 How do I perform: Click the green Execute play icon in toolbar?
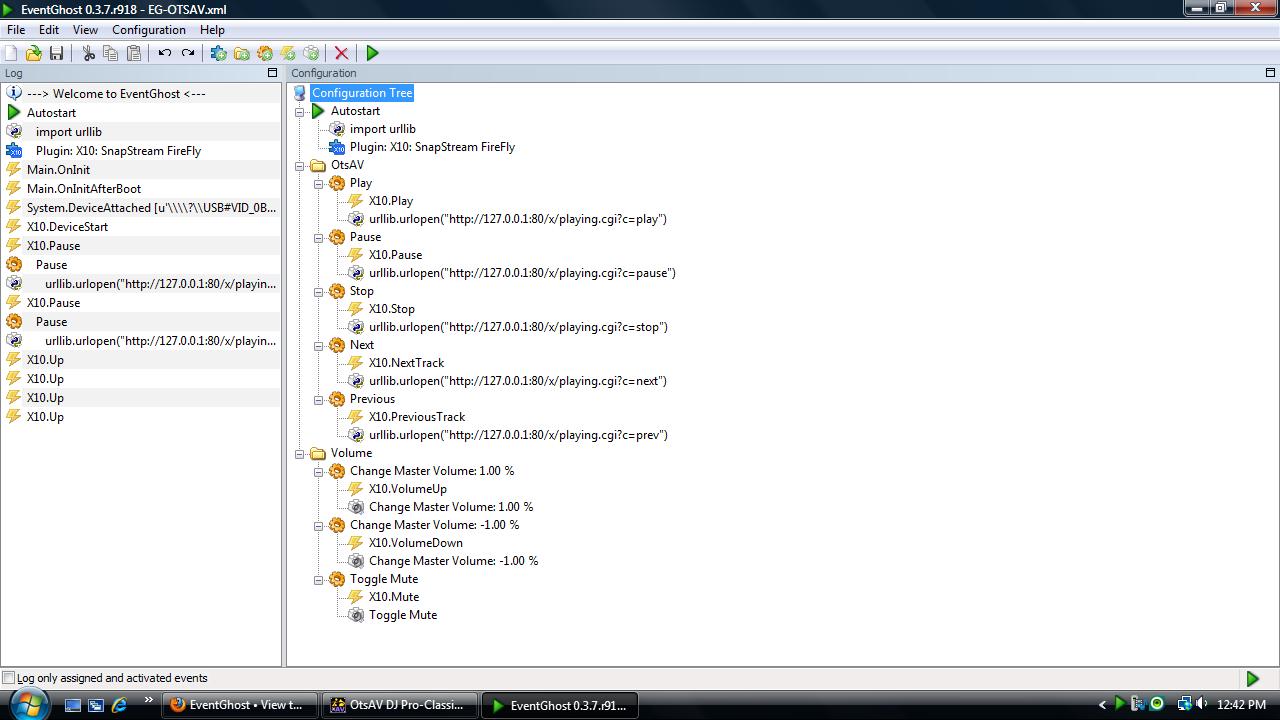pos(372,53)
